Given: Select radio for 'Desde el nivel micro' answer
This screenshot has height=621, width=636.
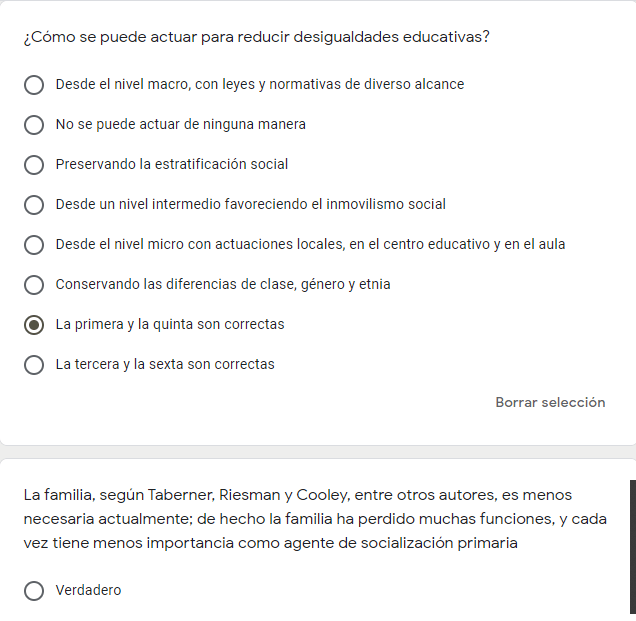Looking at the screenshot, I should click(x=34, y=245).
